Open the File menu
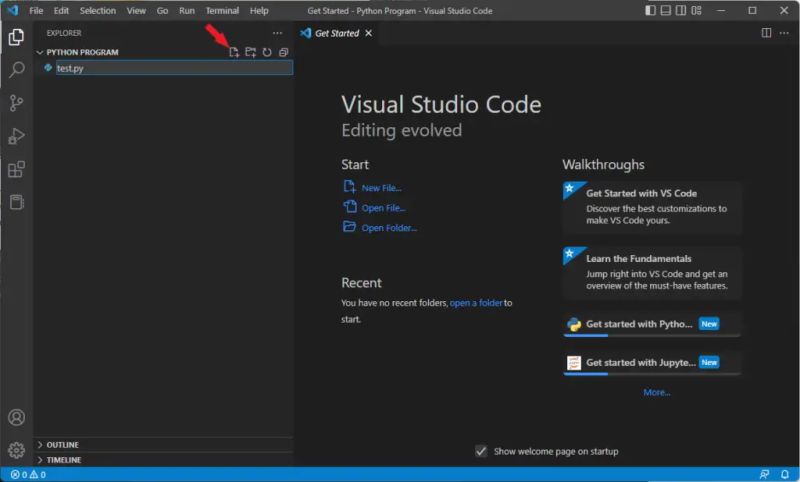Viewport: 800px width, 482px height. pos(36,11)
